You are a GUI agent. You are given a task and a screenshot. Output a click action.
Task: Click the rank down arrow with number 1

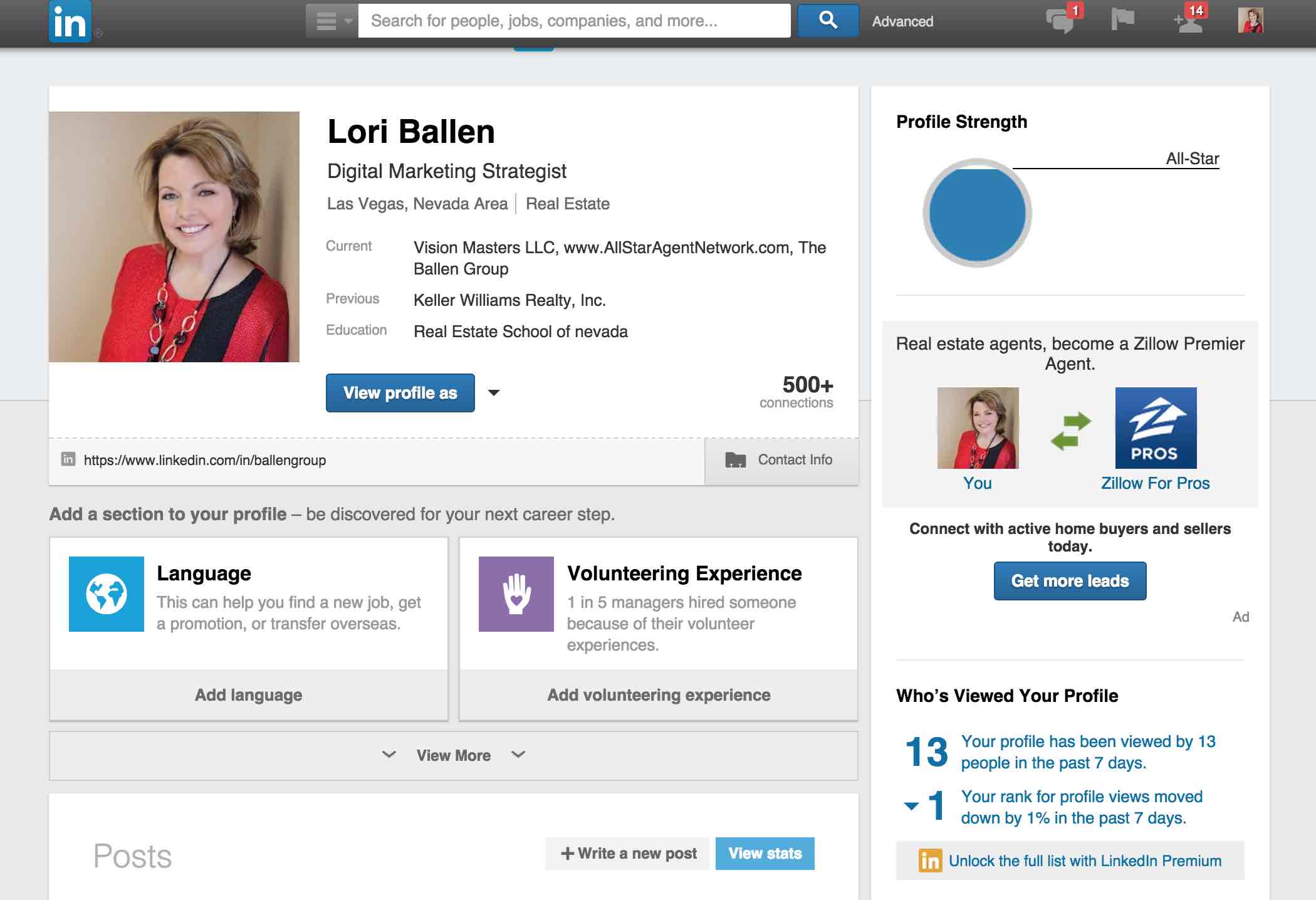tap(925, 805)
